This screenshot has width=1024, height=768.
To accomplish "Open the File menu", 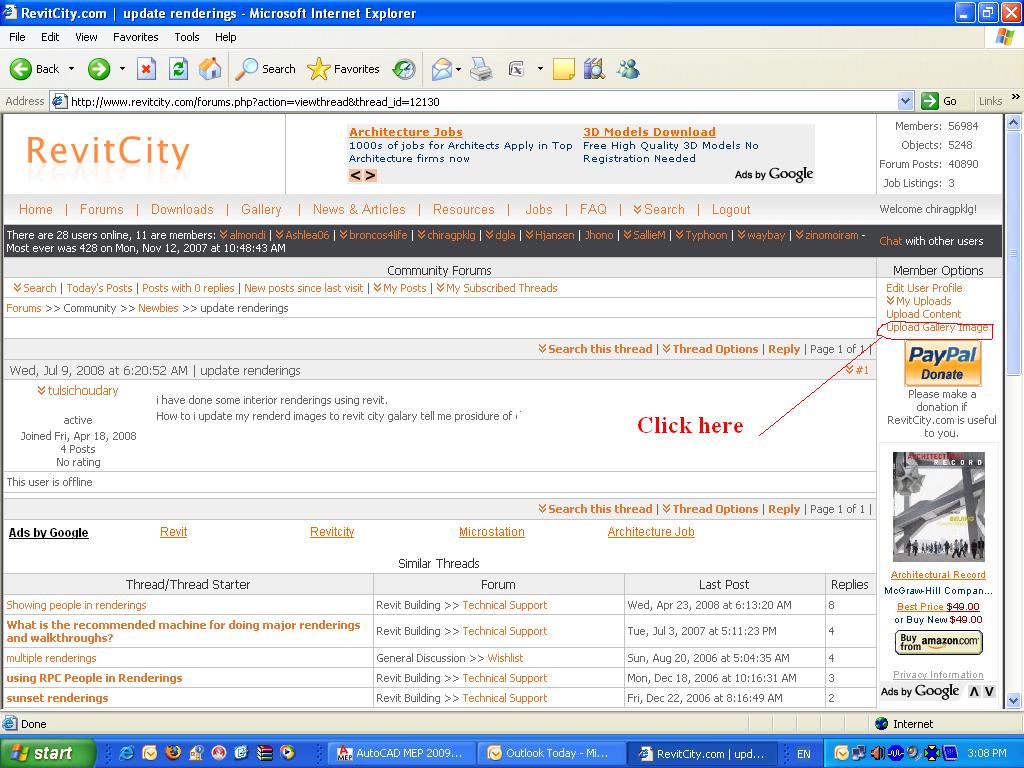I will click(17, 37).
